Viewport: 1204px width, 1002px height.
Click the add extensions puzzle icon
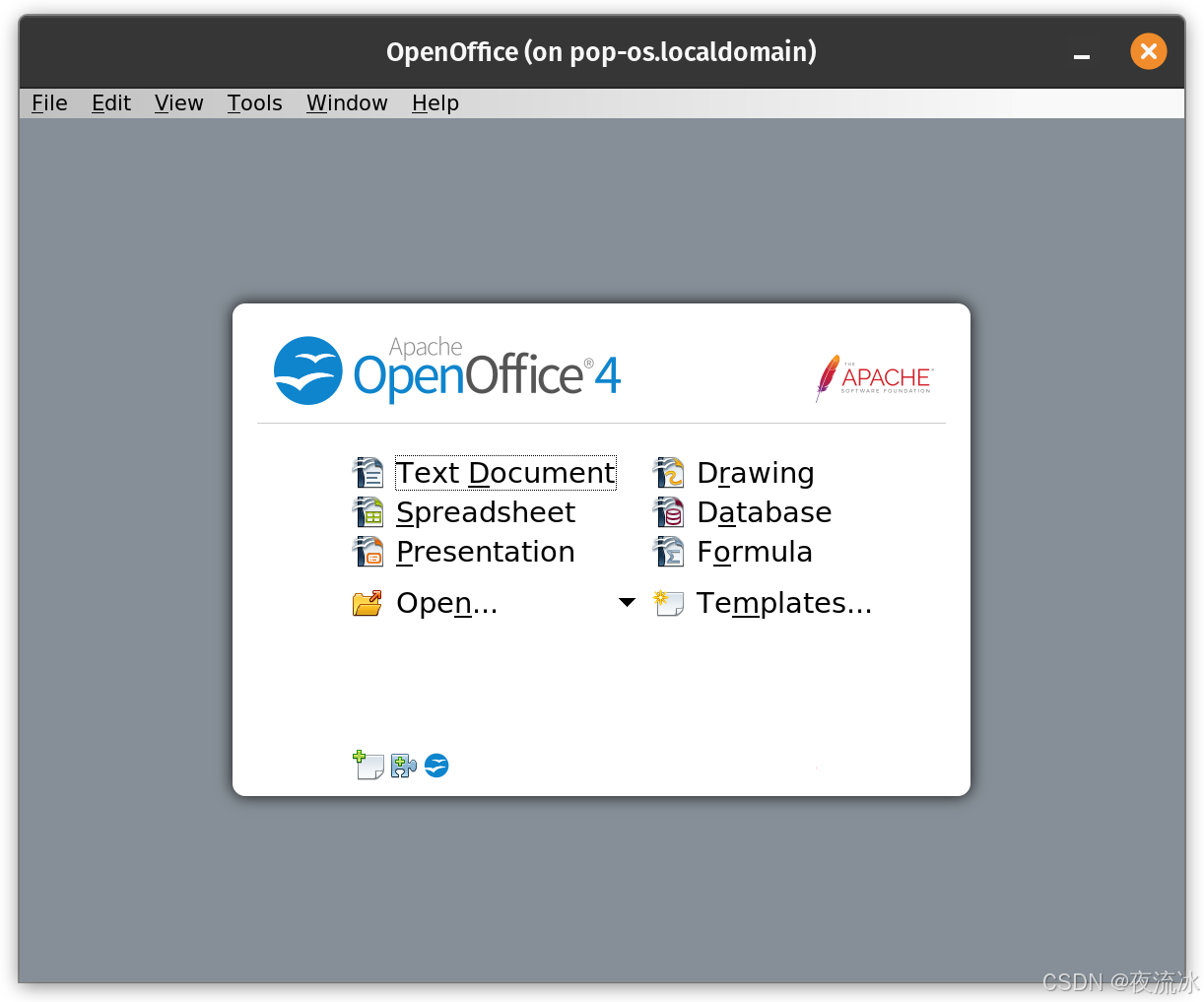pos(404,766)
